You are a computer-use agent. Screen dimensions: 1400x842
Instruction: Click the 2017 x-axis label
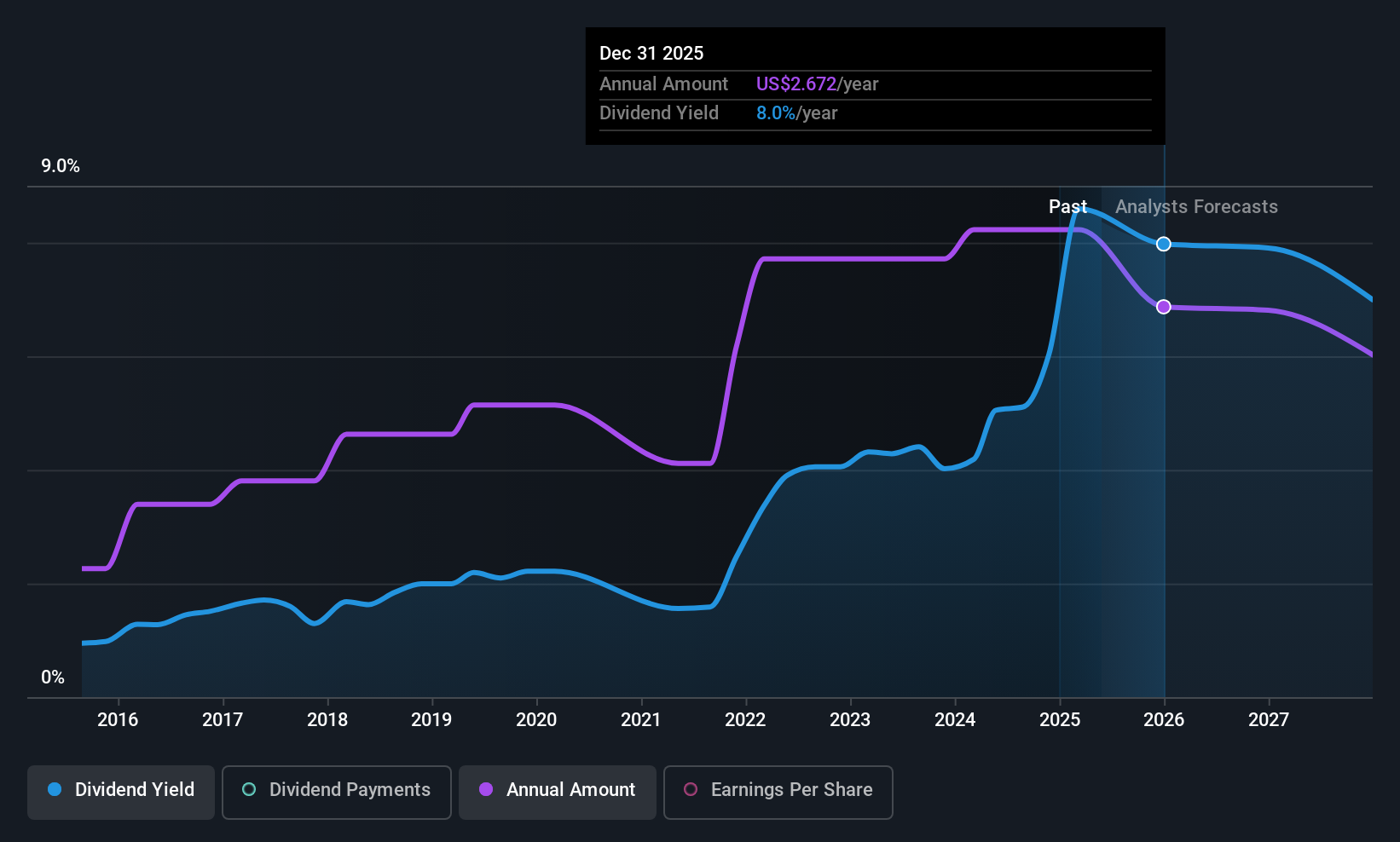[x=223, y=720]
